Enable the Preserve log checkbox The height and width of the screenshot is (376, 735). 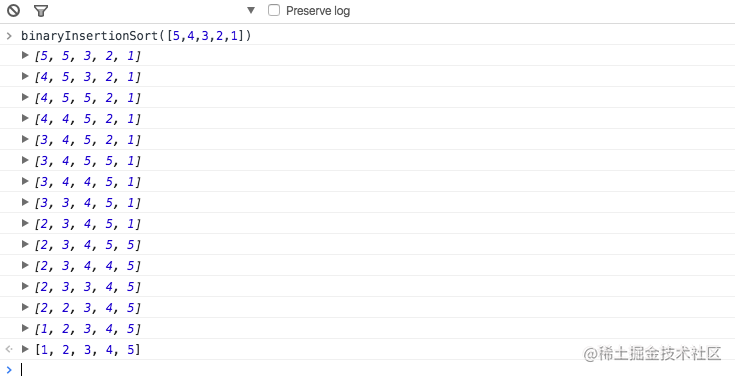274,10
